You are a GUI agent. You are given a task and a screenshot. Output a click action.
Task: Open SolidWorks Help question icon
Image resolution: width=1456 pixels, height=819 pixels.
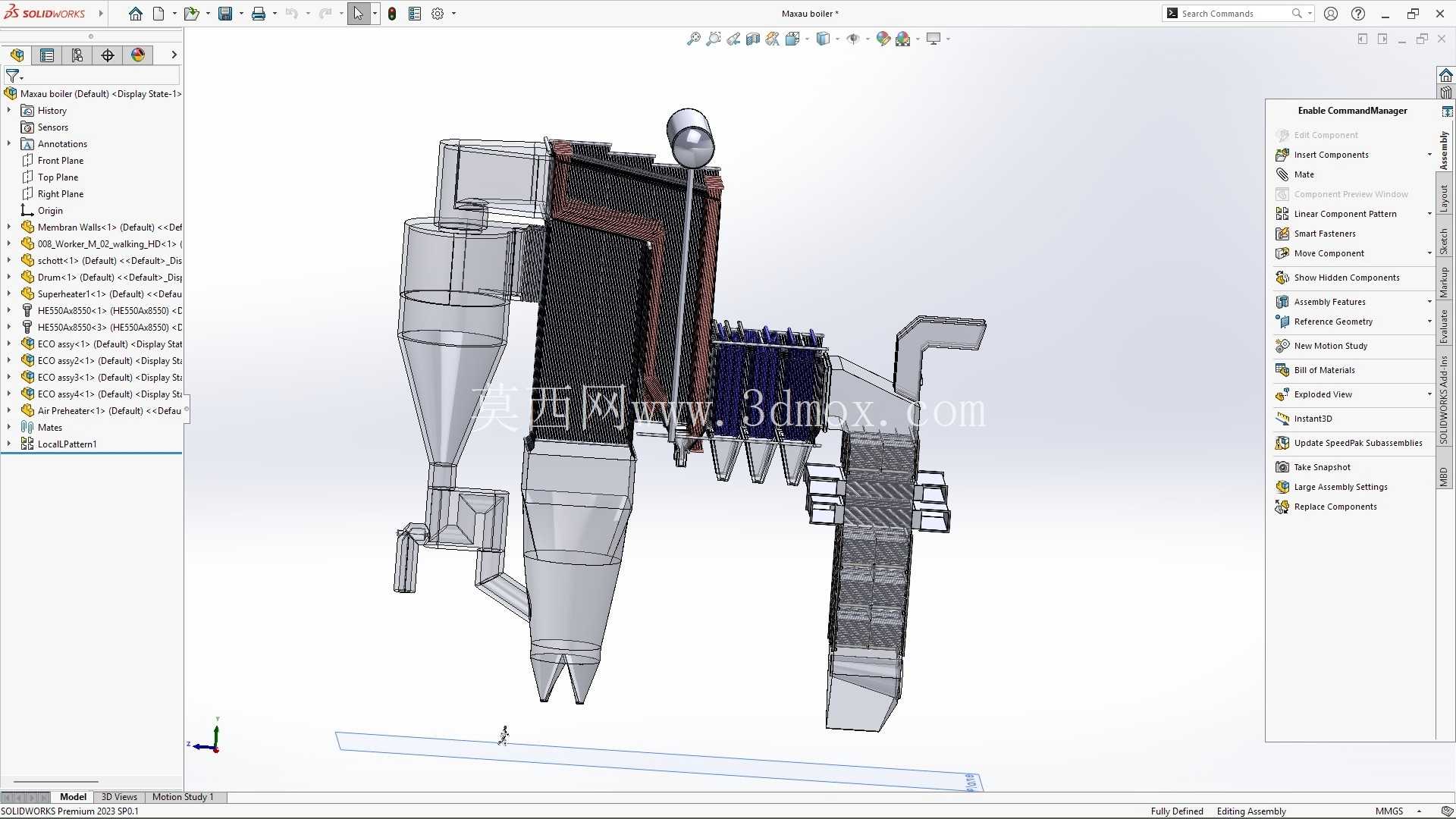click(x=1358, y=14)
